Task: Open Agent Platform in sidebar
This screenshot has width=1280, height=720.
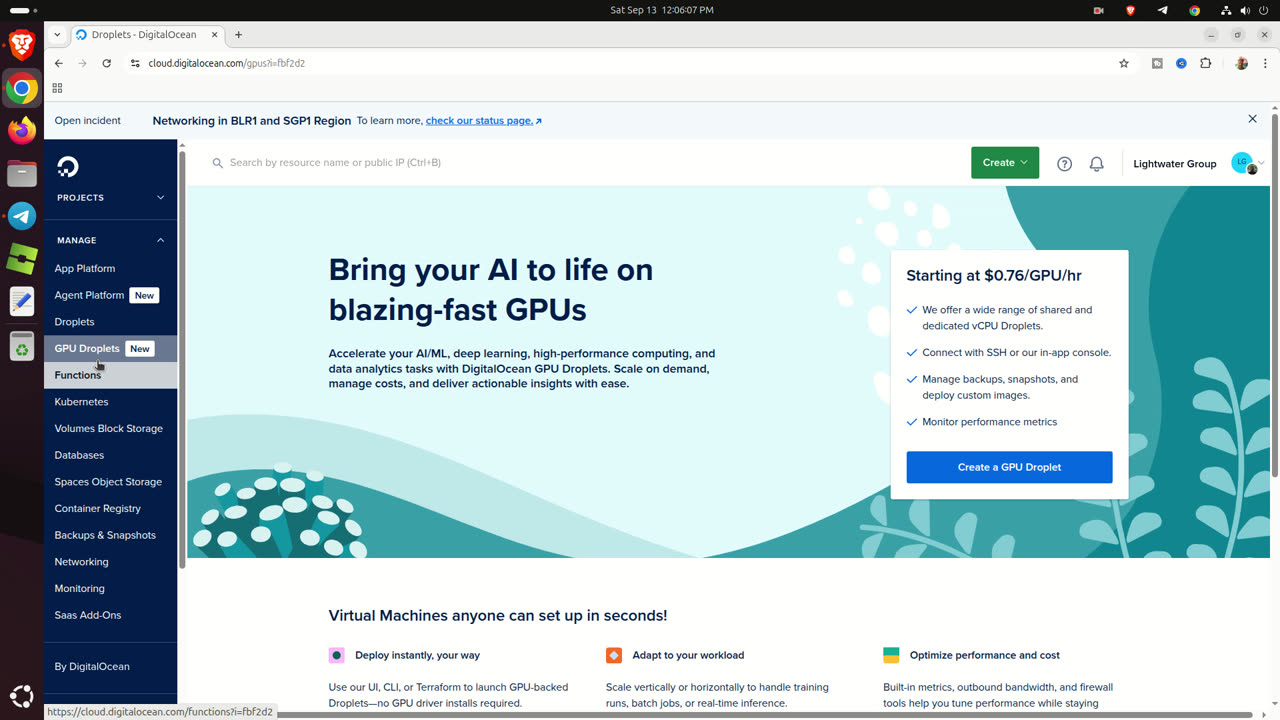Action: click(89, 295)
